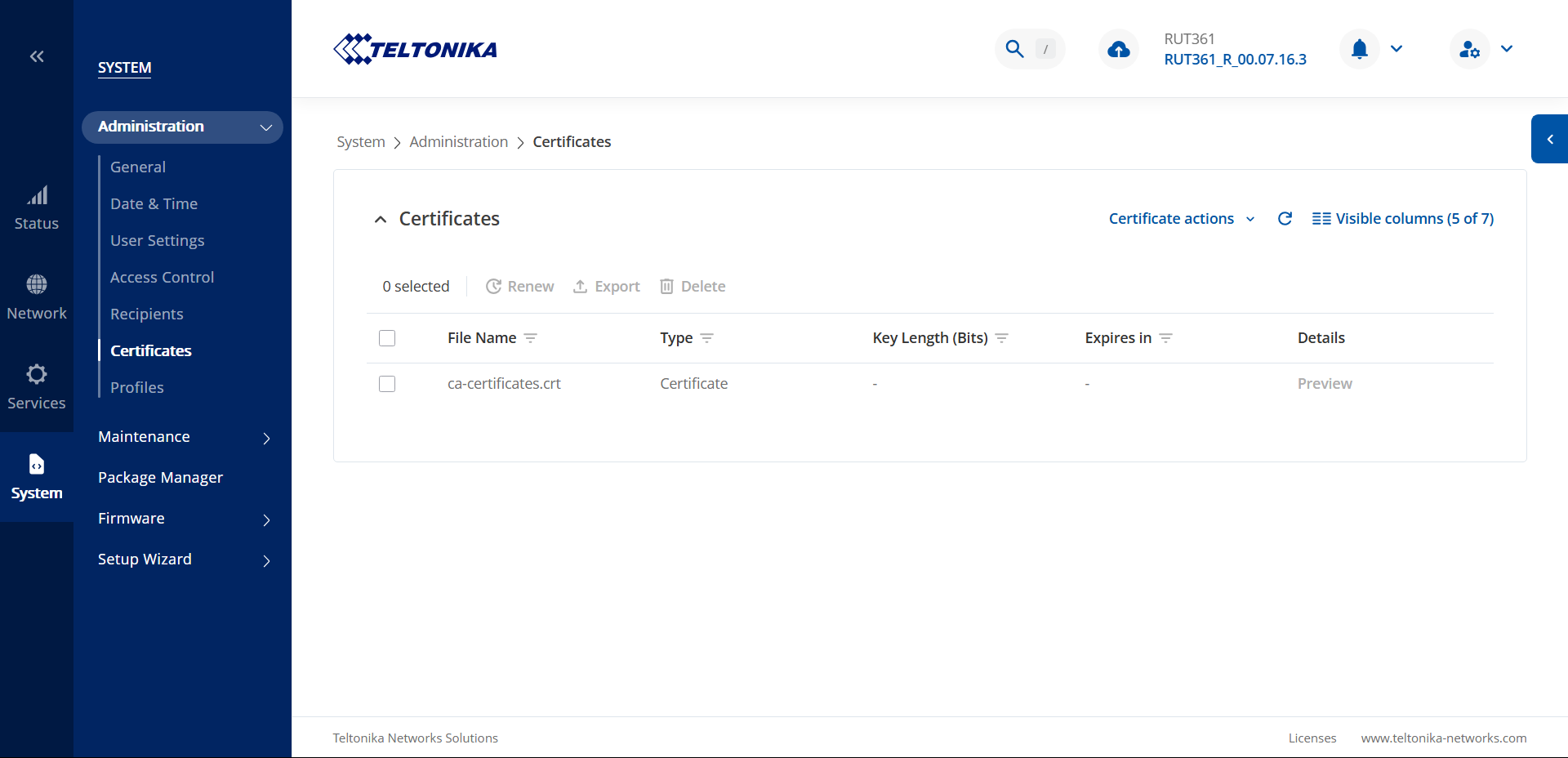Open Visible columns (5 of 7) selector
The height and width of the screenshot is (758, 1568).
(1402, 219)
